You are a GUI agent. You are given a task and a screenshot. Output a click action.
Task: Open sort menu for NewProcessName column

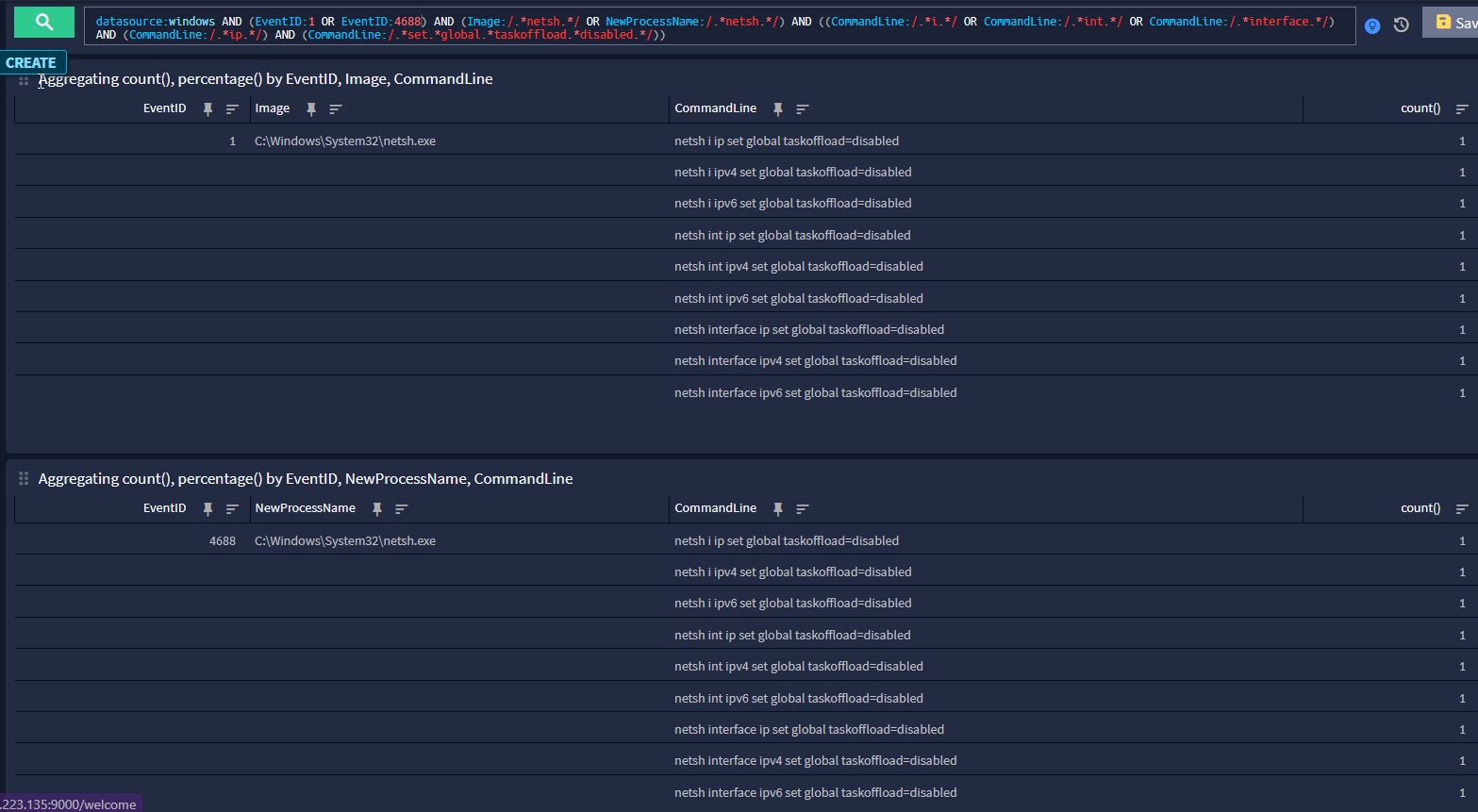401,509
